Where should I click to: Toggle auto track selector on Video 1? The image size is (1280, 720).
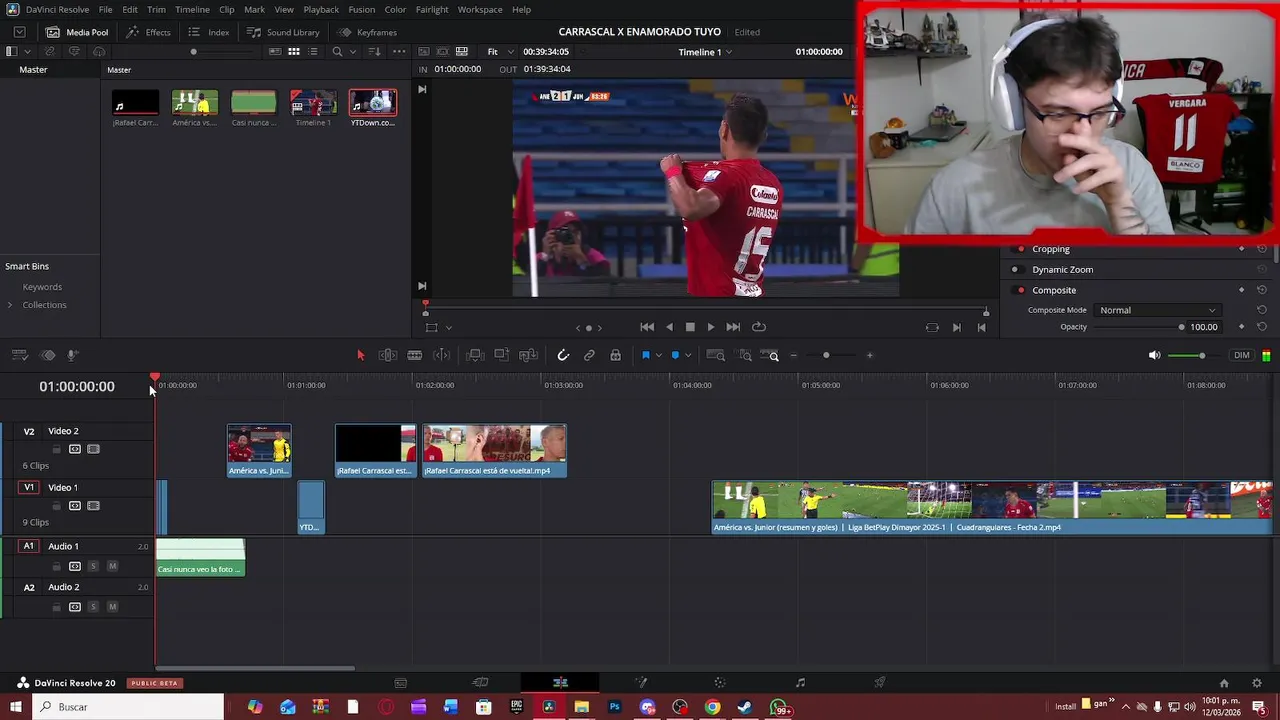coord(75,506)
